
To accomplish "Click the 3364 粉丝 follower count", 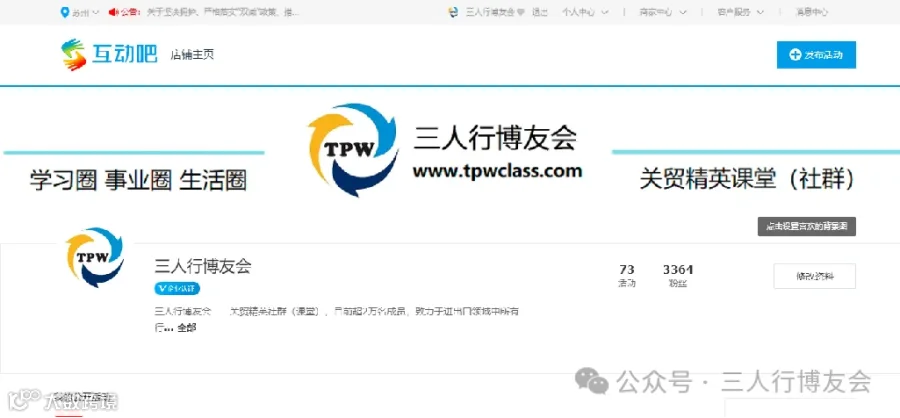I will [x=678, y=276].
